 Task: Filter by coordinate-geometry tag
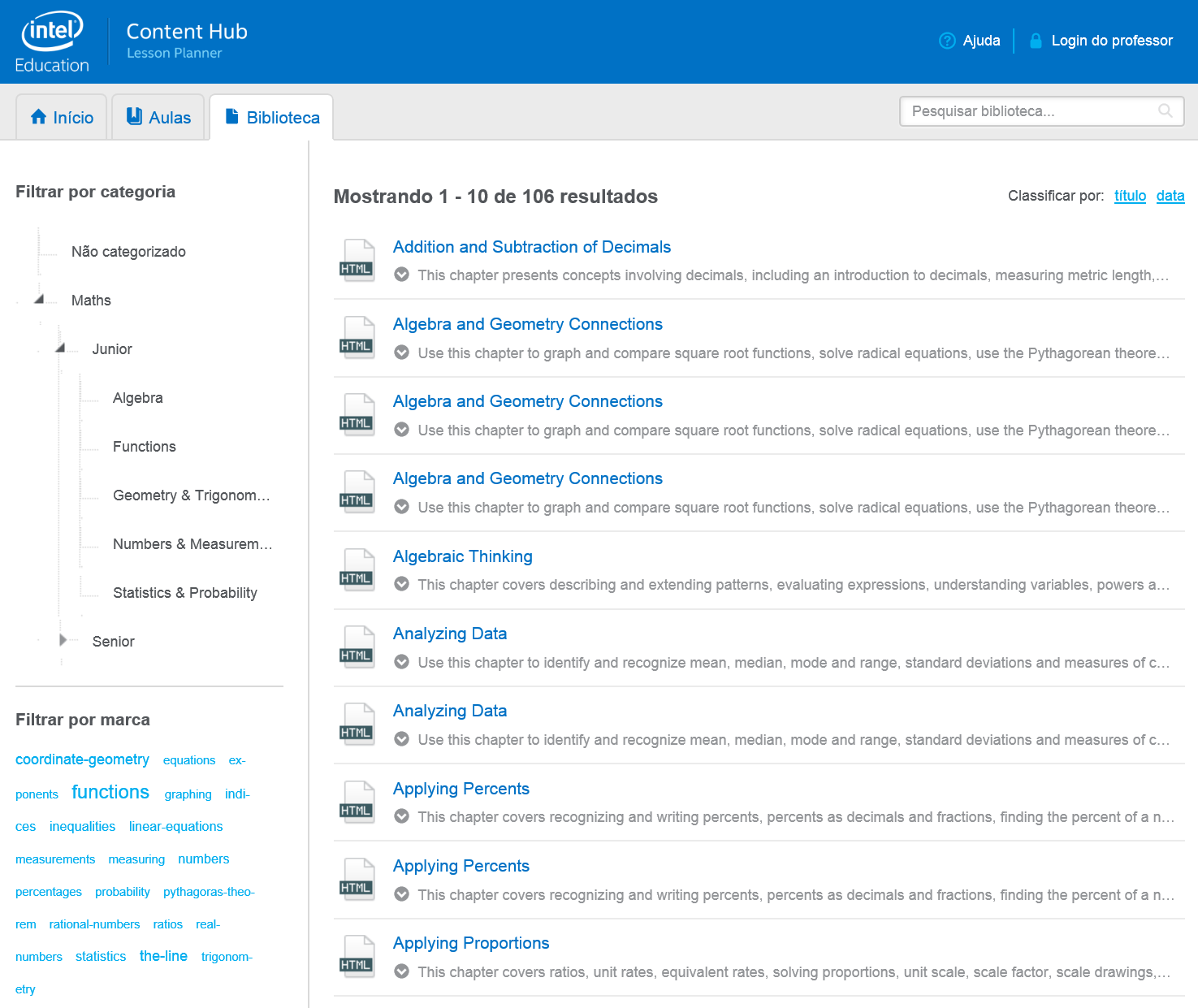82,759
